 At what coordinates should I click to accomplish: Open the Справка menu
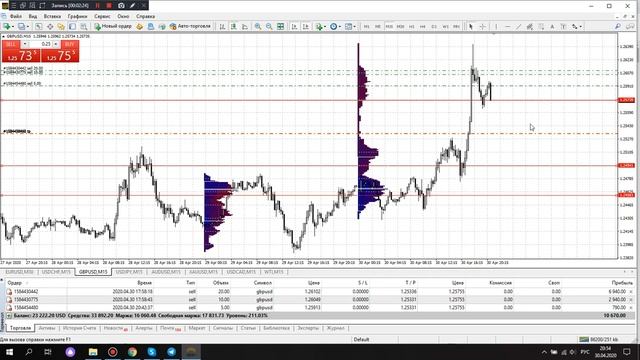[x=145, y=16]
